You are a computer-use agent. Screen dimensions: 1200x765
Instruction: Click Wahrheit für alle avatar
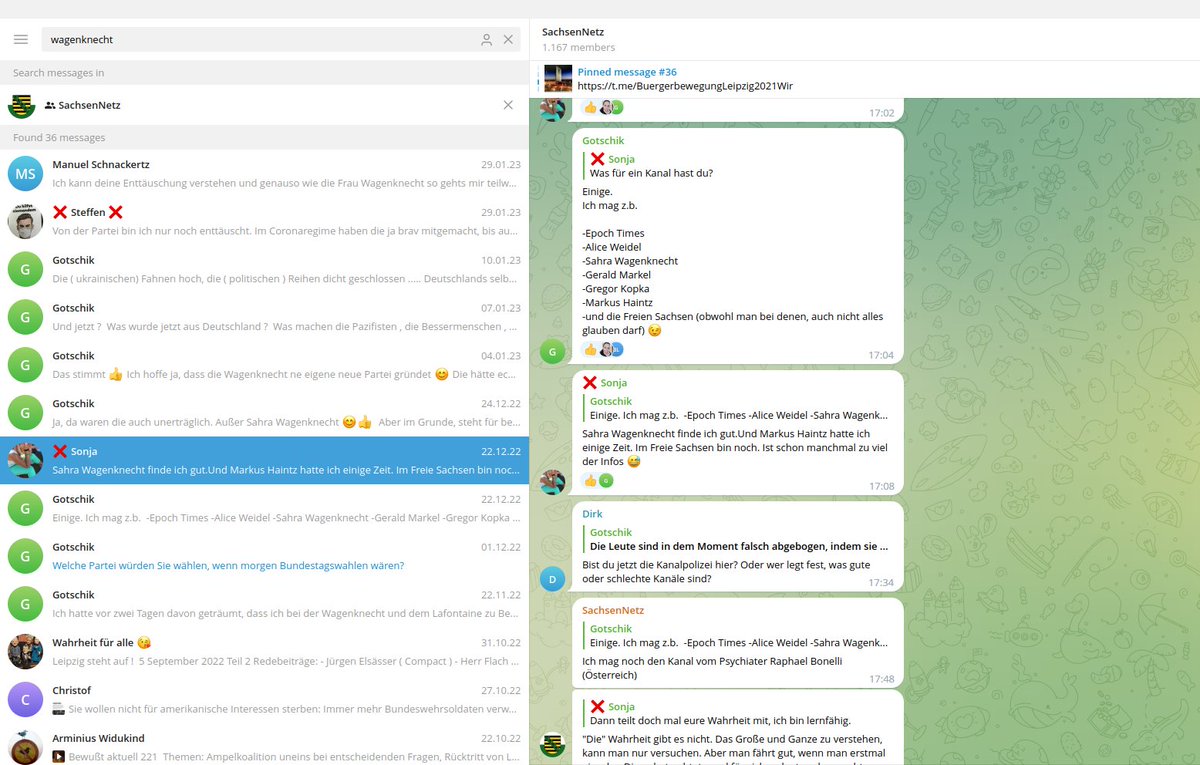(x=25, y=652)
